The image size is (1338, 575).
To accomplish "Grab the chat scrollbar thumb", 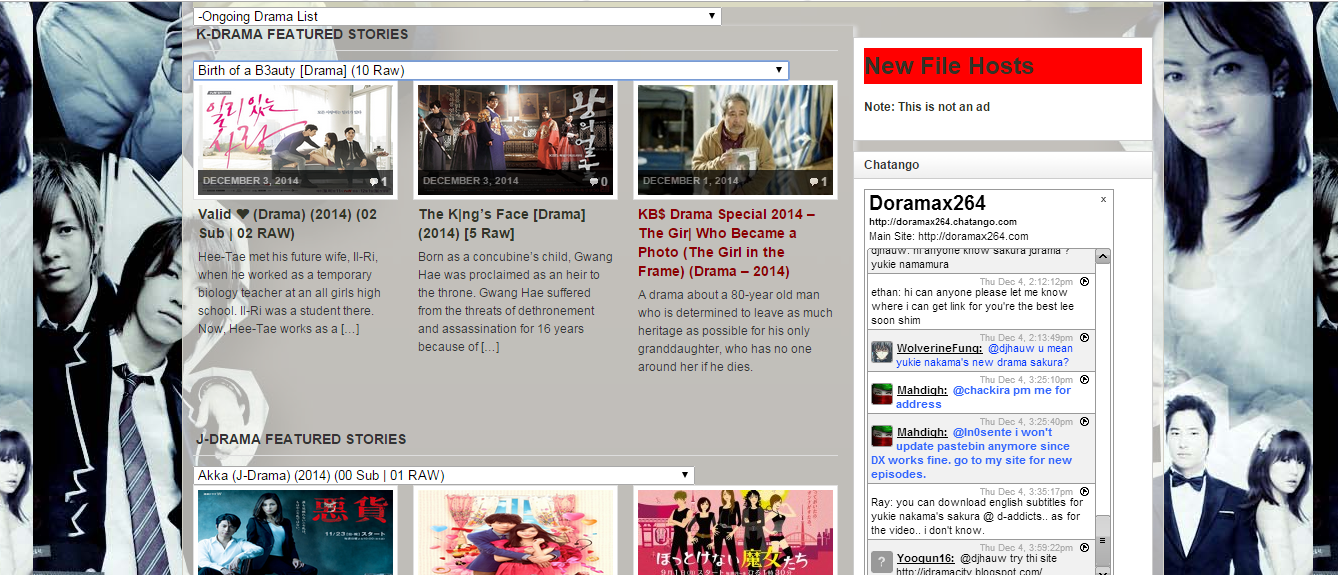I will pos(1103,540).
